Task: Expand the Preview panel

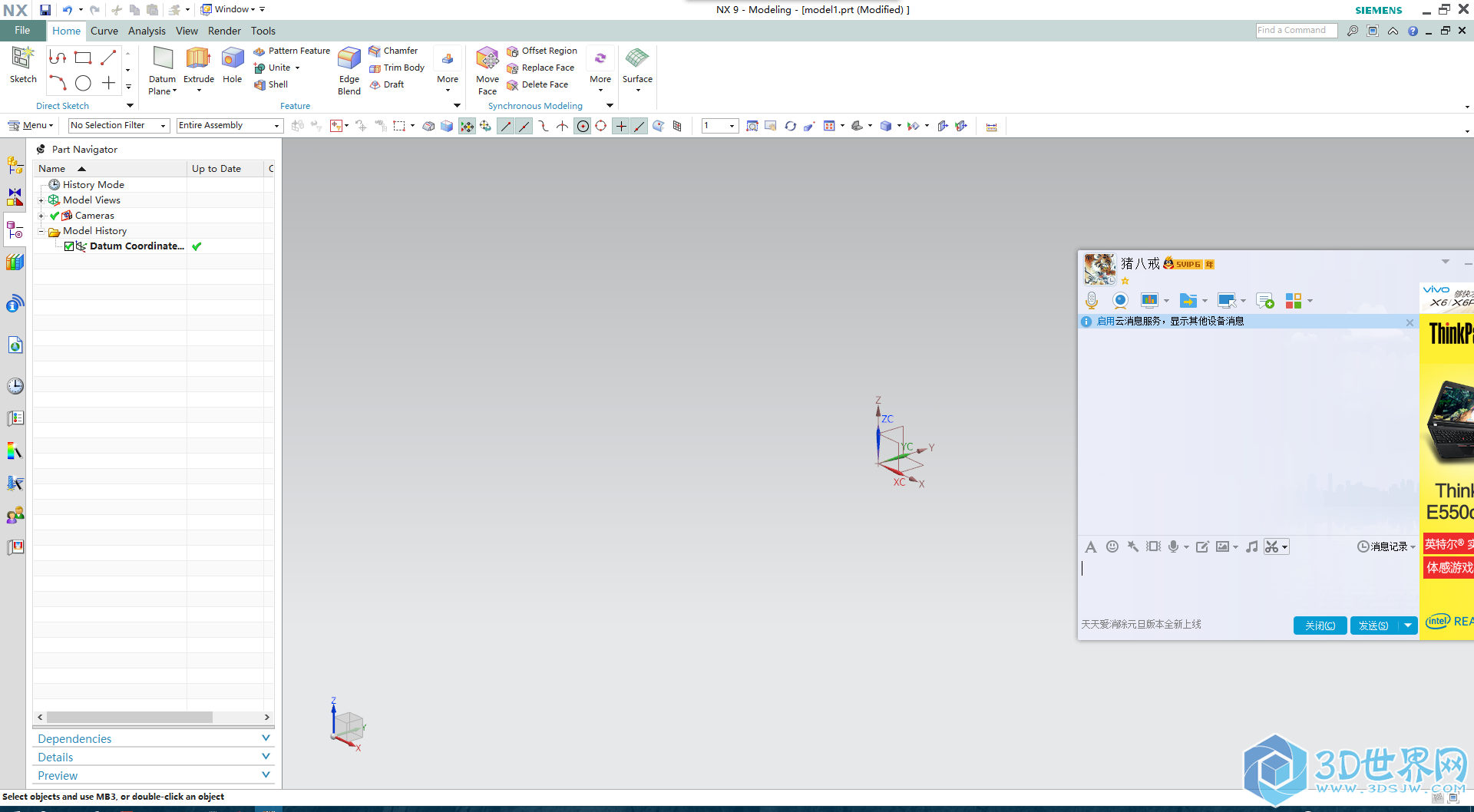Action: point(154,775)
